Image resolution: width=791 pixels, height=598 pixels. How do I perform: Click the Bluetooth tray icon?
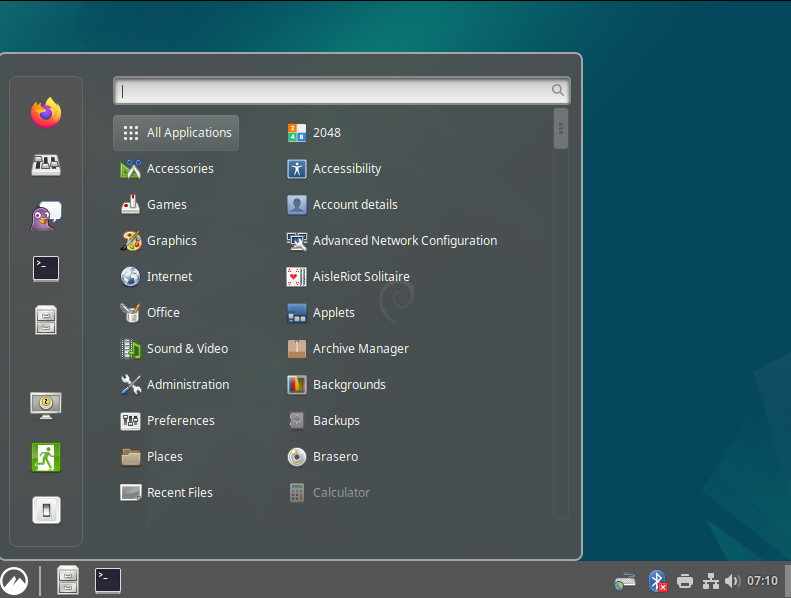click(x=657, y=581)
